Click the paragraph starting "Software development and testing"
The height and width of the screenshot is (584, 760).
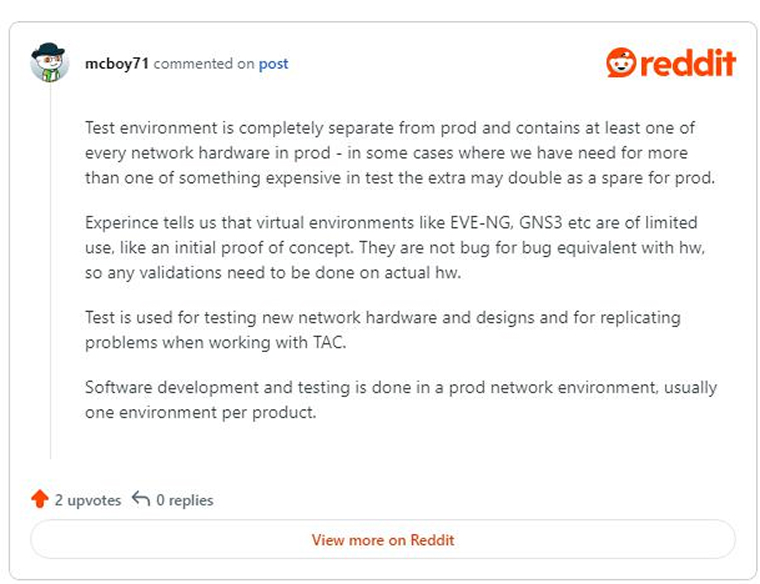point(401,400)
